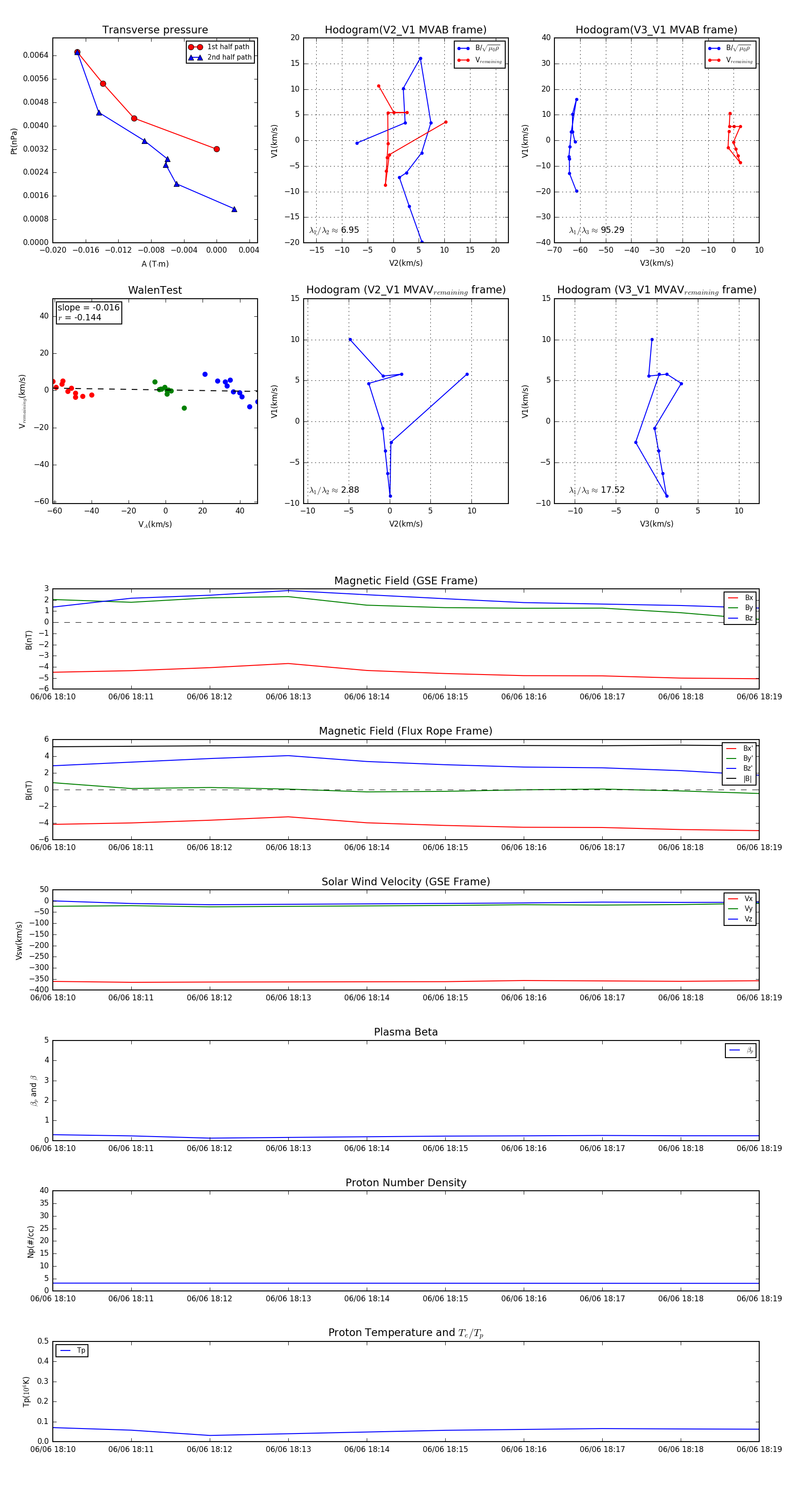Image resolution: width=812 pixels, height=1489 pixels.
Task: Click 'Solar Wind Velocity (GSE Frame)' title
Action: 406,882
